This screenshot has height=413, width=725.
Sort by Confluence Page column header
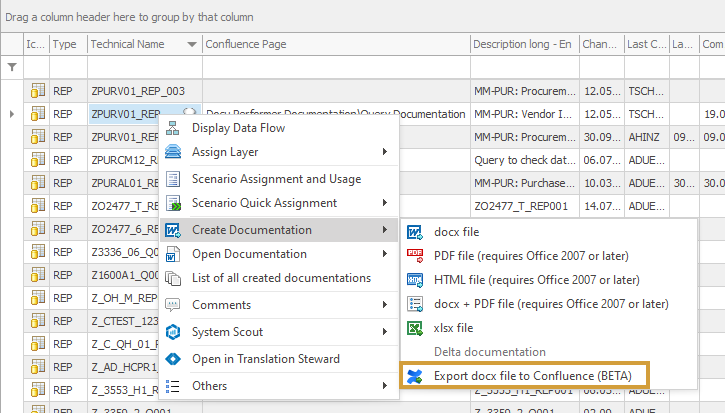(x=335, y=44)
